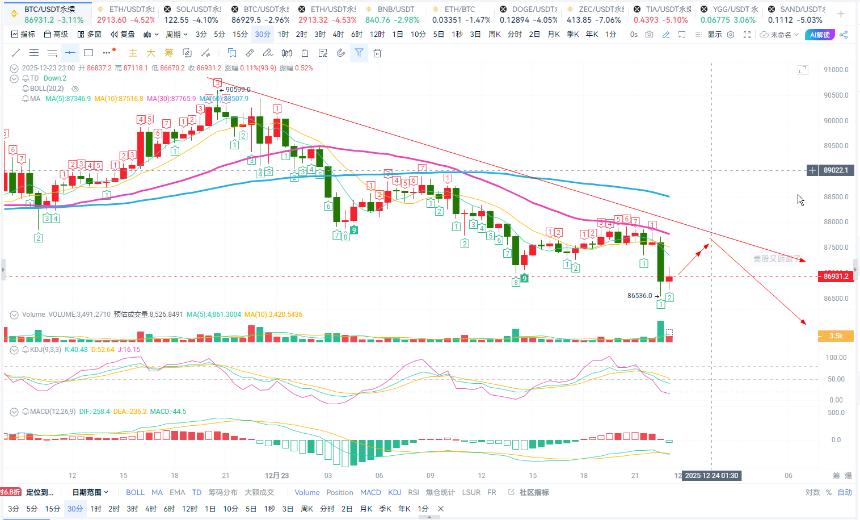
Task: Add a new symbol tab with plus
Action: (x=841, y=14)
